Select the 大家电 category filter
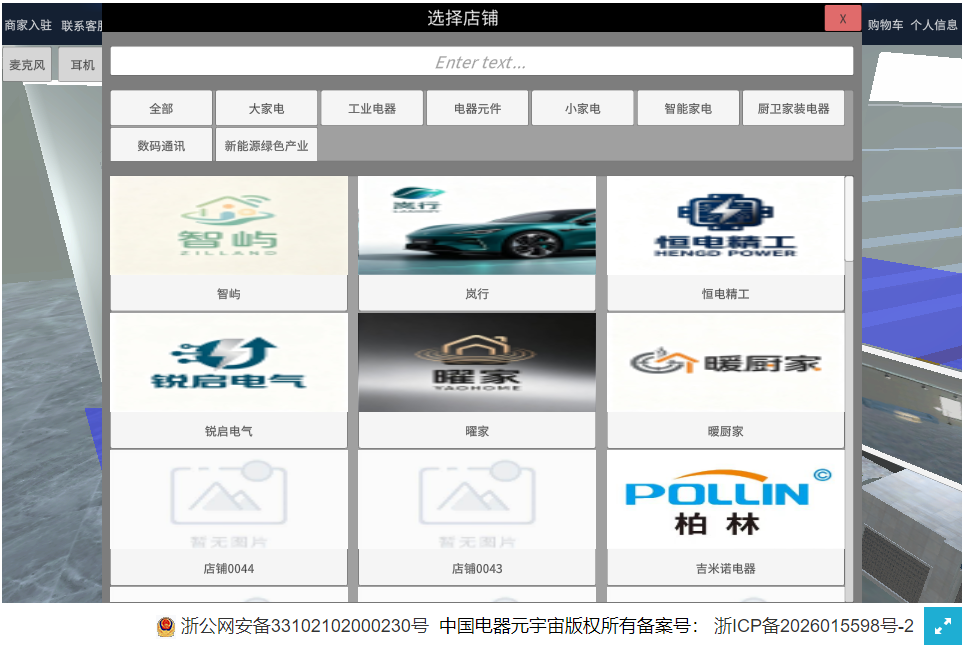 [266, 108]
